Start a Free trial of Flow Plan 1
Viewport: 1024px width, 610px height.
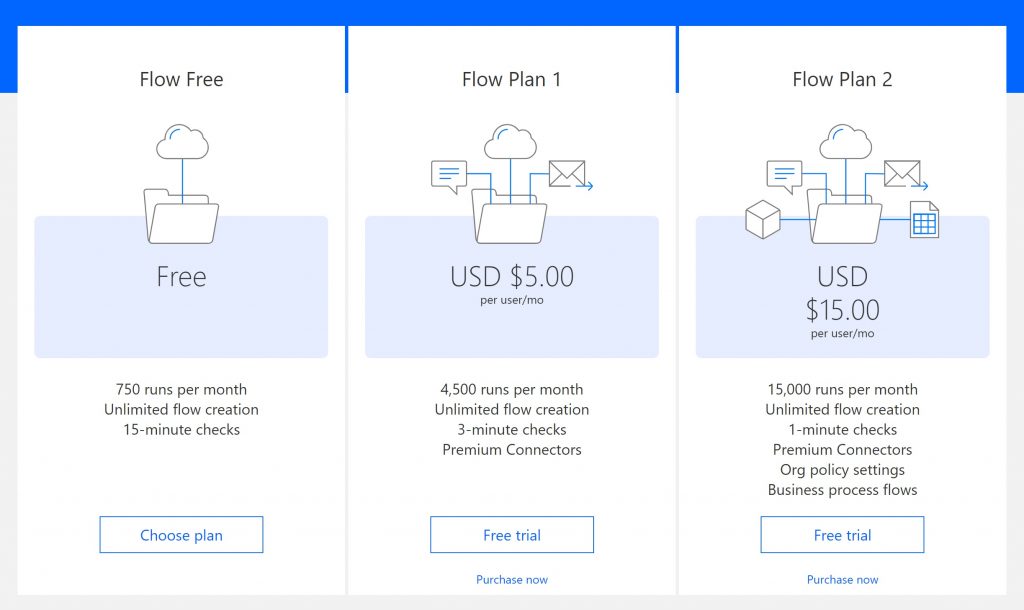(511, 534)
